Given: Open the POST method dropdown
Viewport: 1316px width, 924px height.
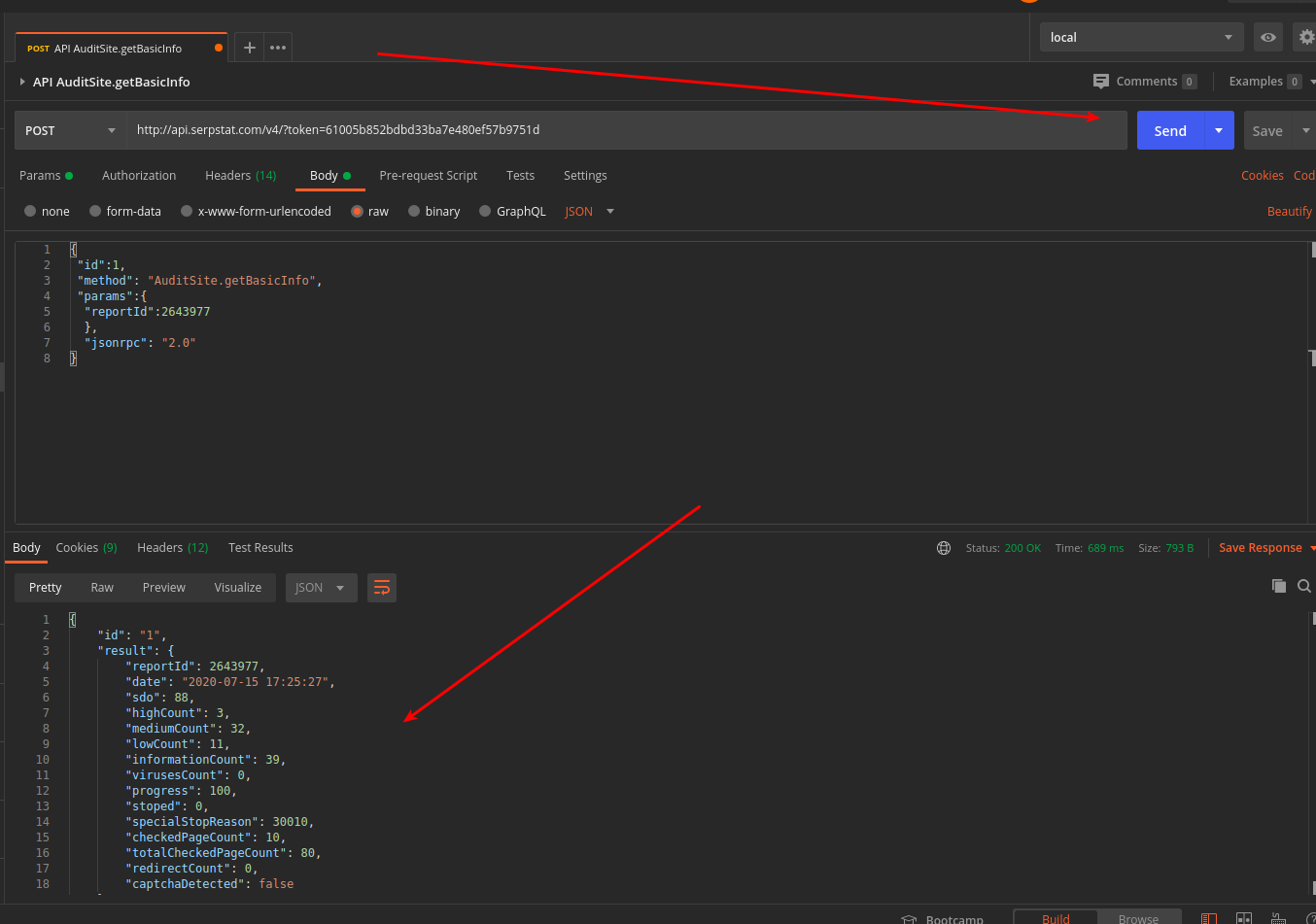Looking at the screenshot, I should coord(70,130).
